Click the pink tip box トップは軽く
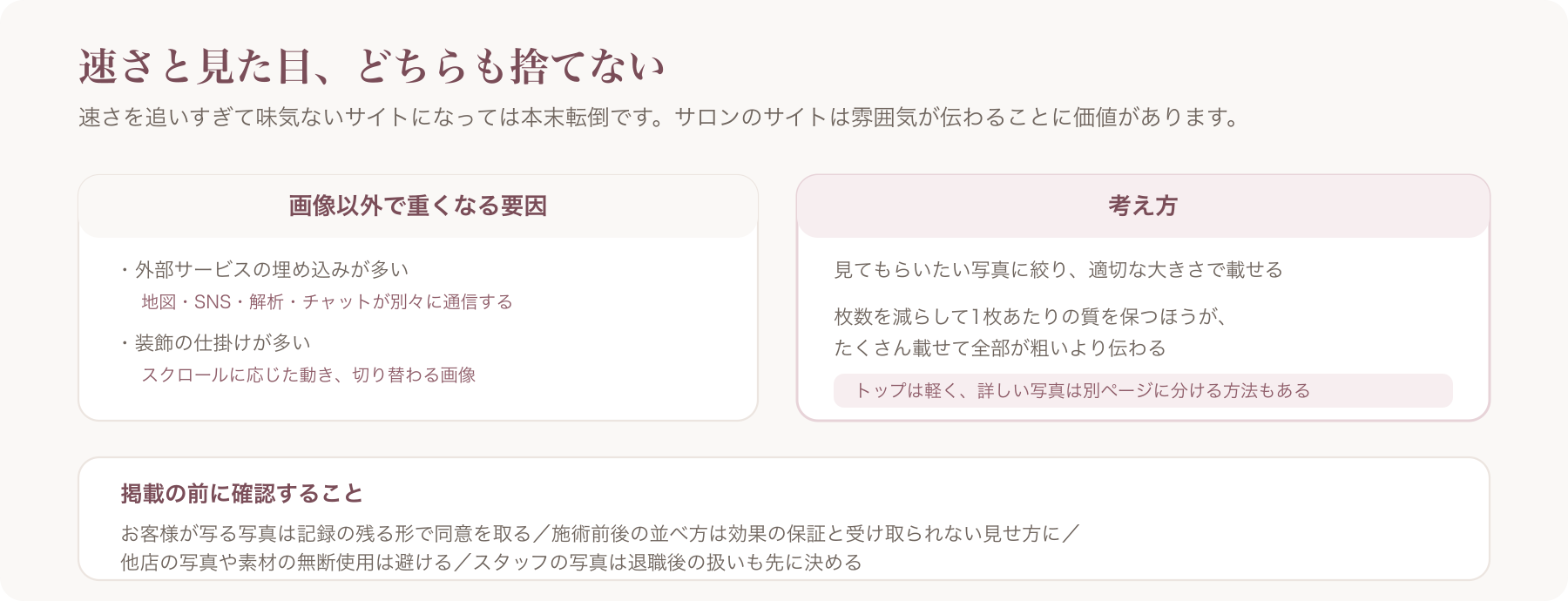 1143,390
